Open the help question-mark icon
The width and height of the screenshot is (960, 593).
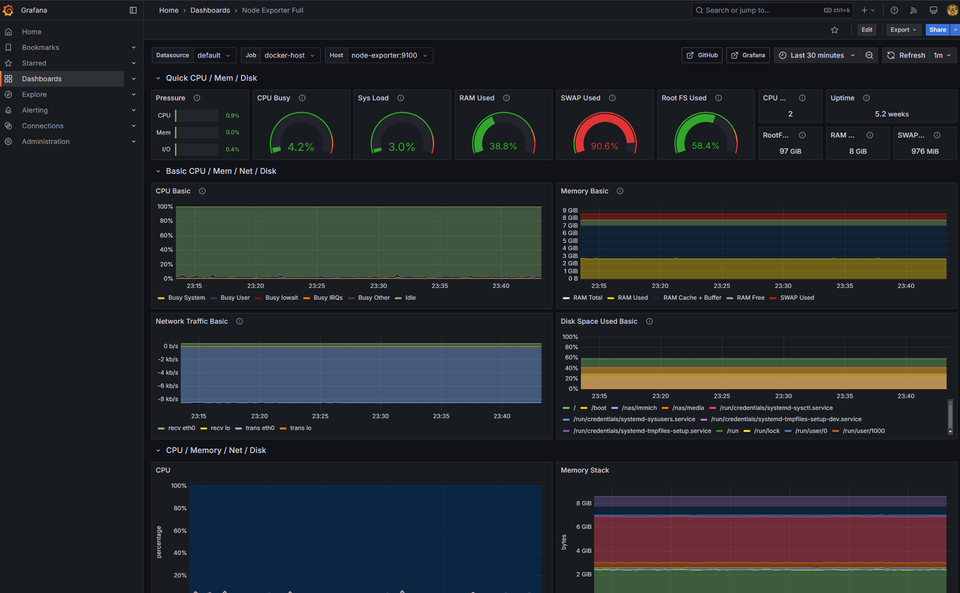tap(893, 10)
